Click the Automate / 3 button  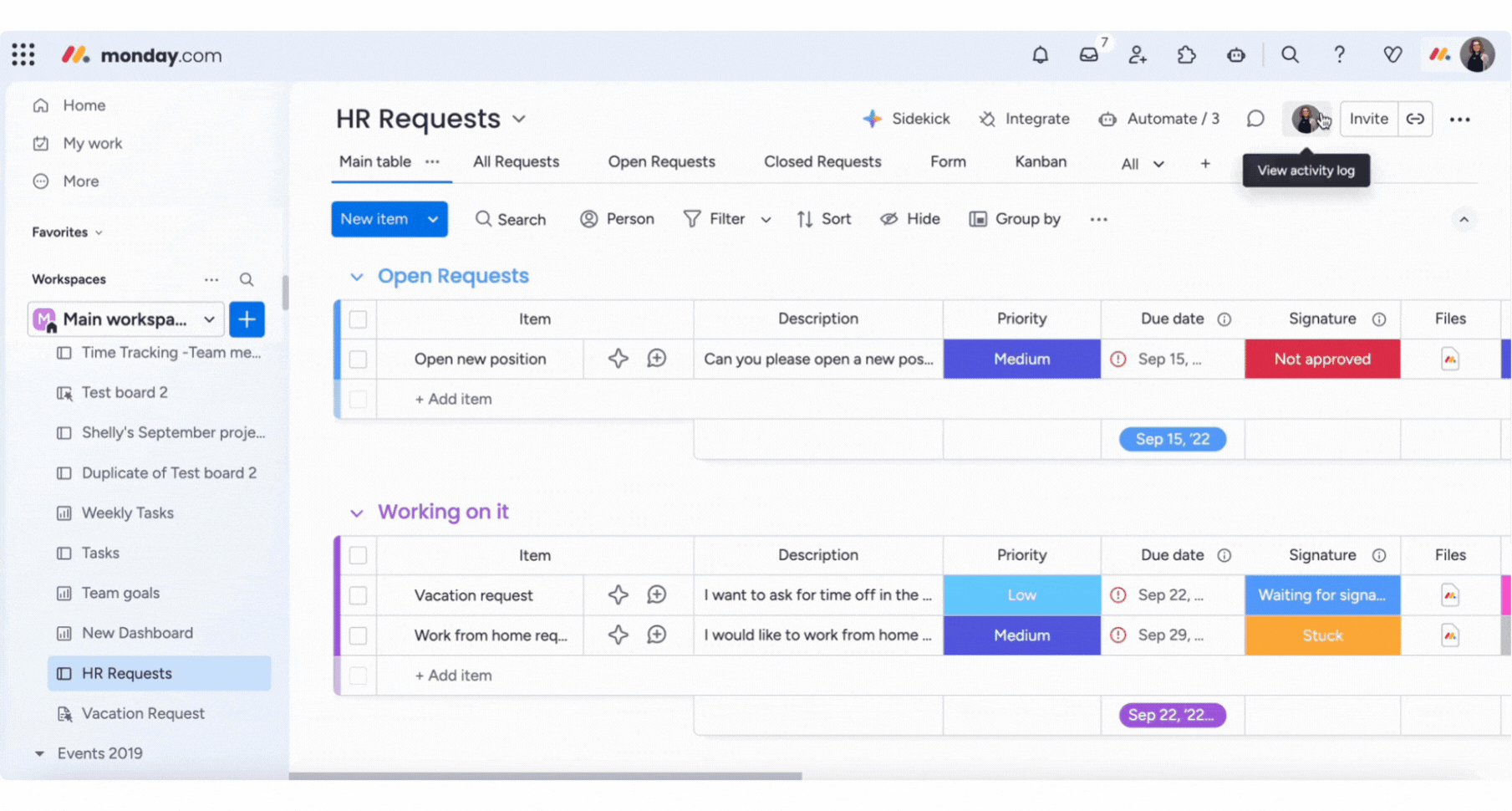click(x=1158, y=119)
